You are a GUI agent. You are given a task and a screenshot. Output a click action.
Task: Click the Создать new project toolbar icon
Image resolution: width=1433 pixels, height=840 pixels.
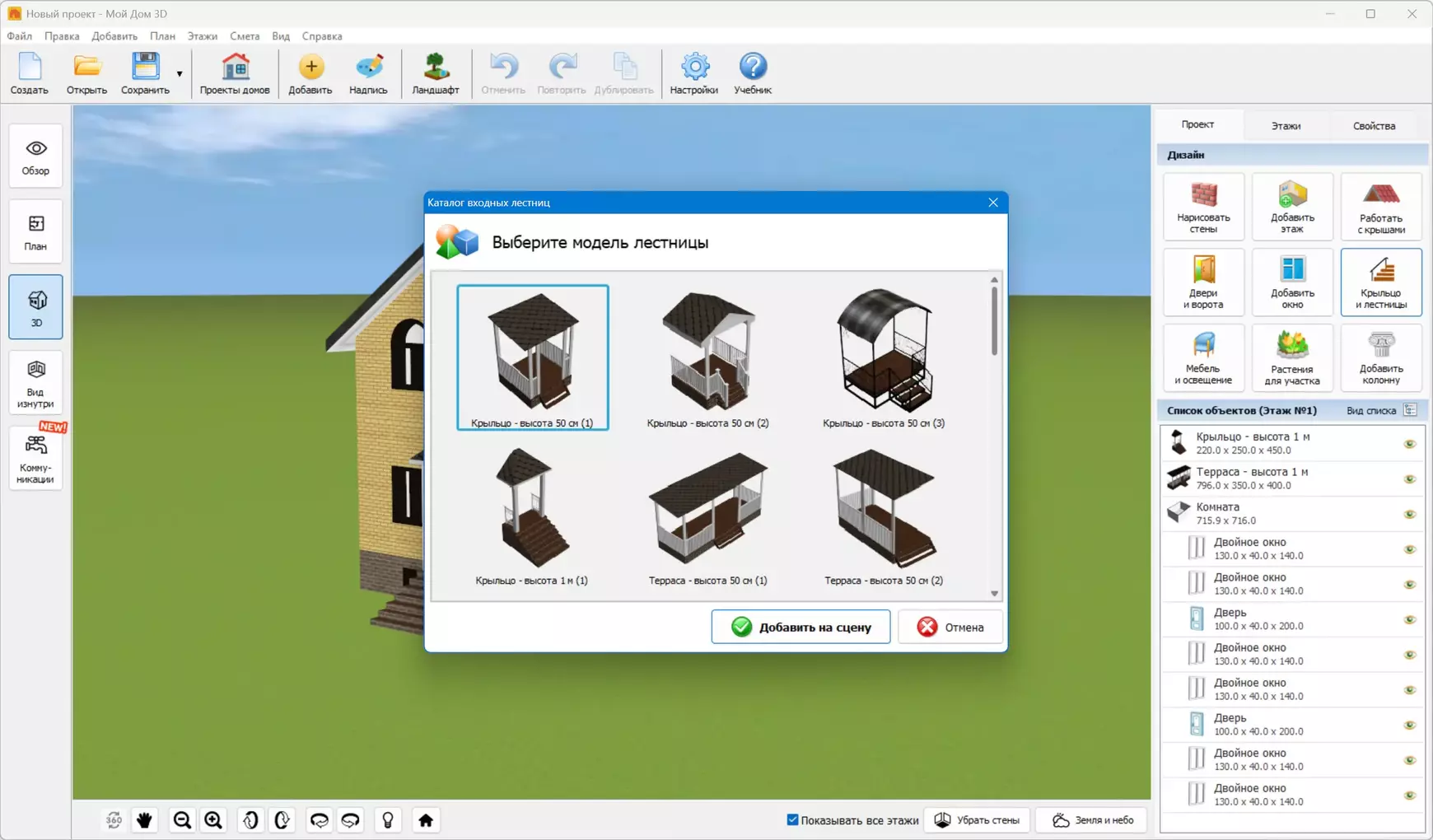(x=30, y=73)
